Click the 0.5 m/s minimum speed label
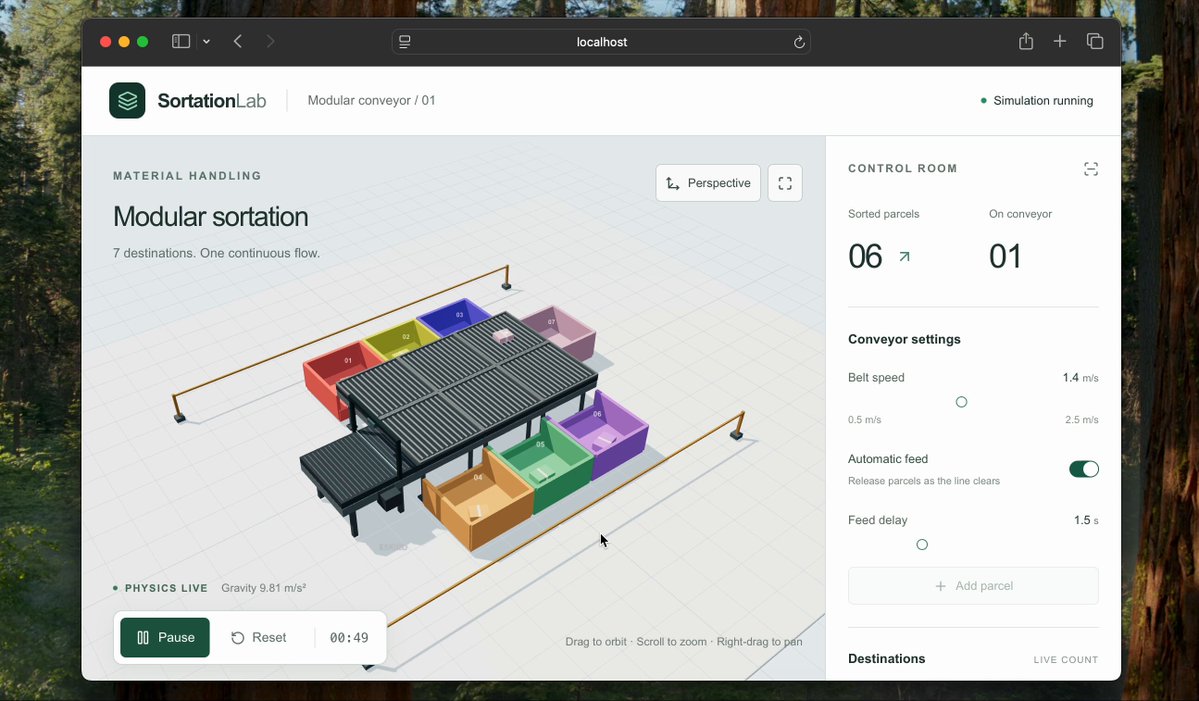This screenshot has height=701, width=1199. point(864,420)
